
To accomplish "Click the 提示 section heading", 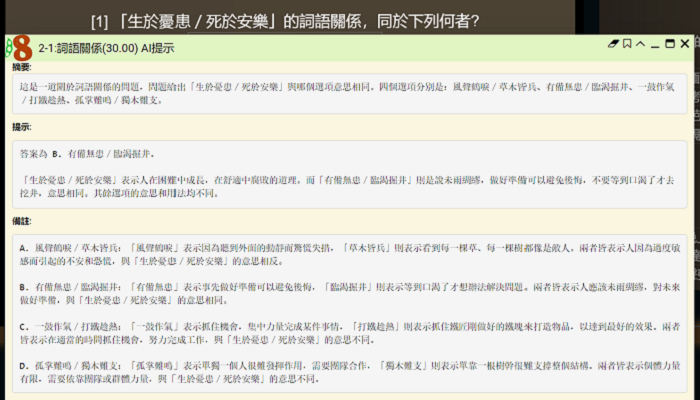I will click(21, 127).
